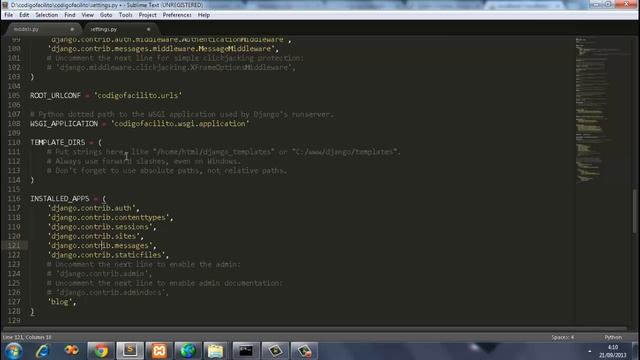Open the screen recorder taskbar icon without red dot
Image resolution: width=640 pixels, height=360 pixels.
[275, 351]
